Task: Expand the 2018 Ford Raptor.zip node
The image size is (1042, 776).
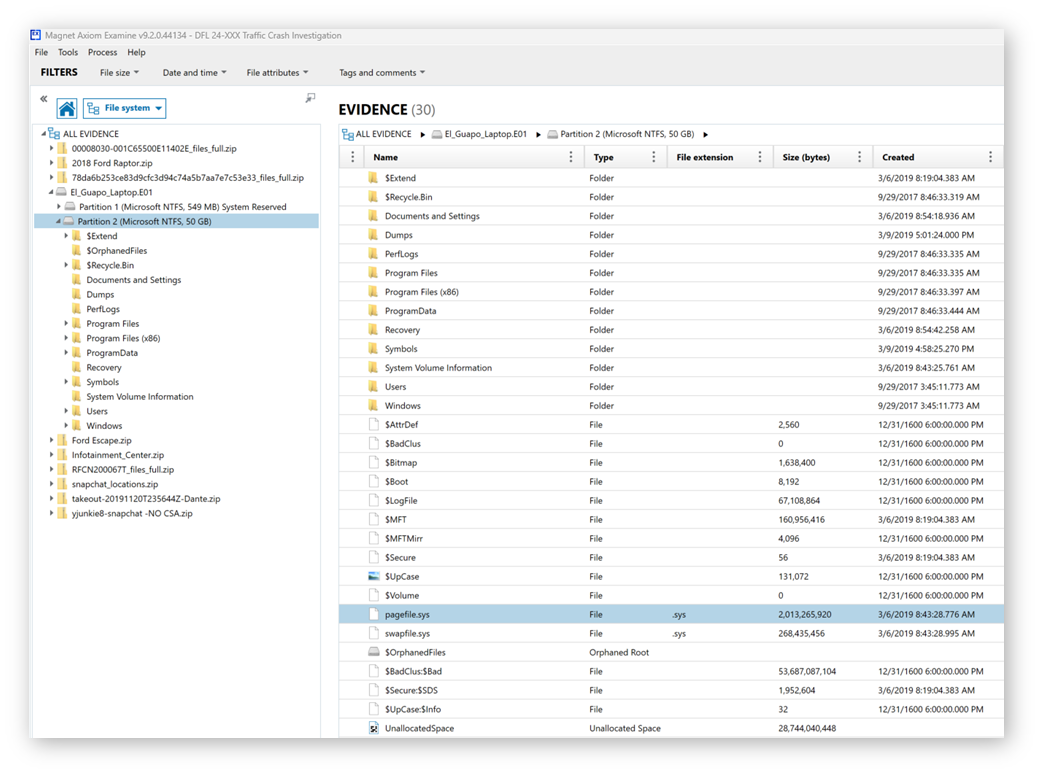Action: tap(51, 163)
